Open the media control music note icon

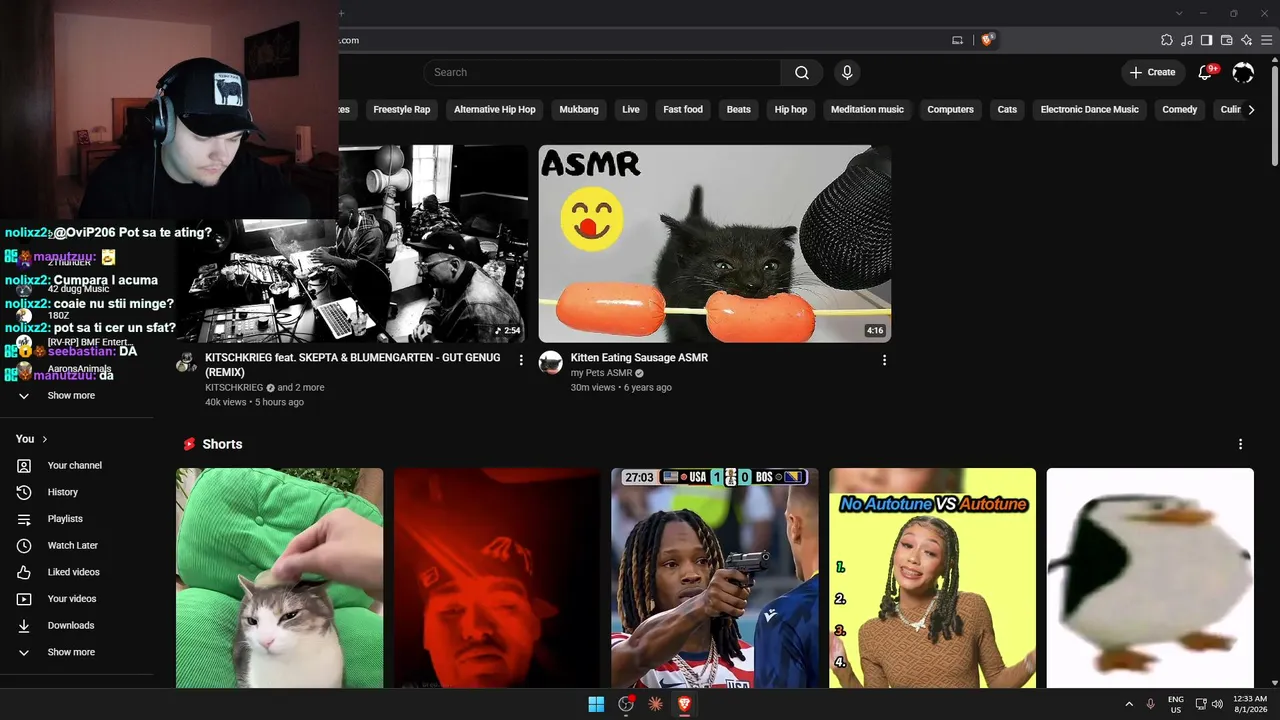point(1186,40)
